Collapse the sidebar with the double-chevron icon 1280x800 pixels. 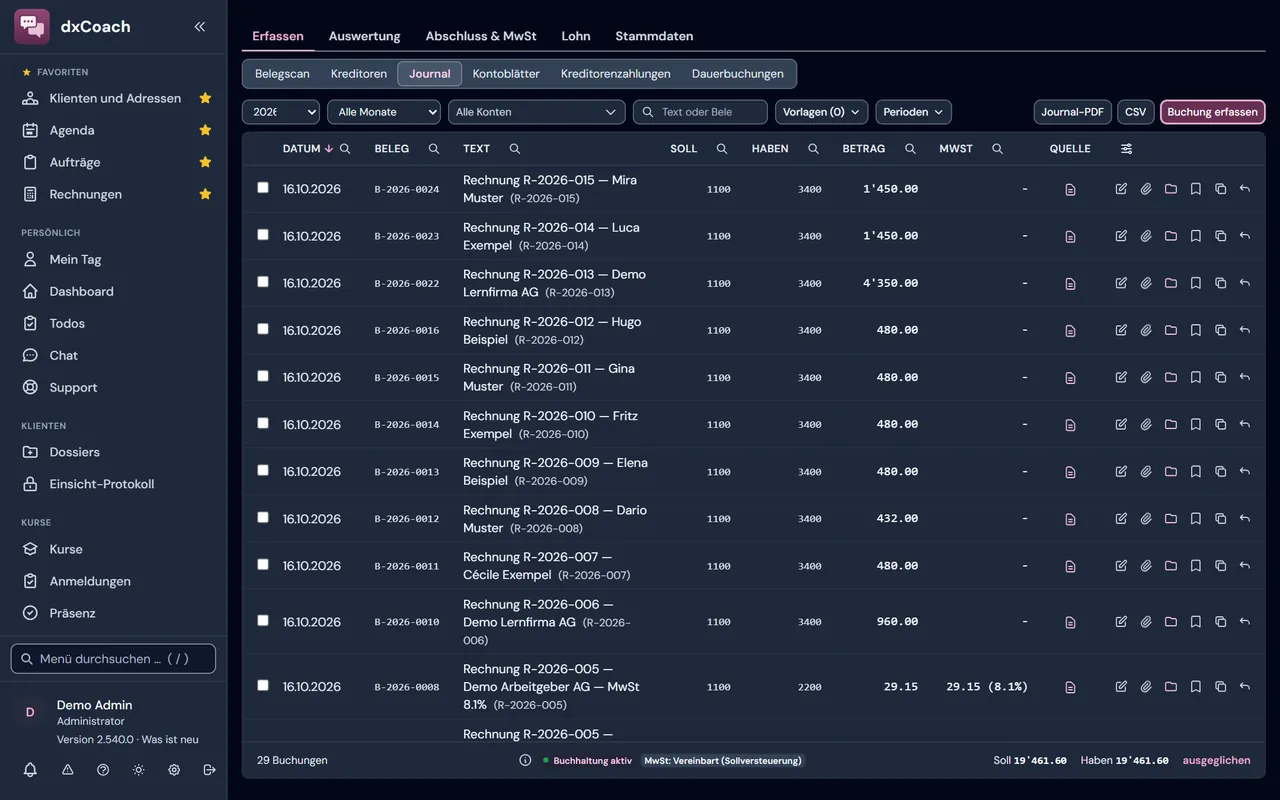click(200, 27)
